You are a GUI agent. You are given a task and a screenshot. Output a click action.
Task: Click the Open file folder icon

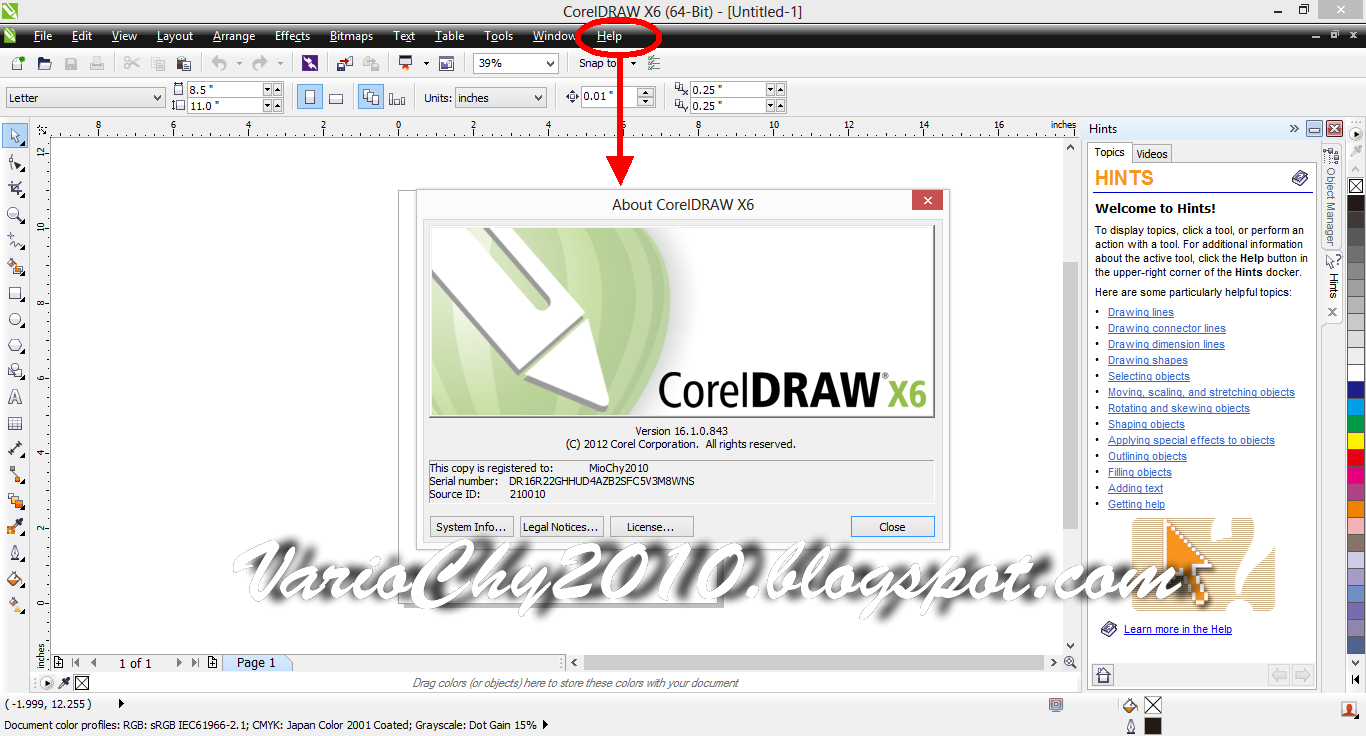(x=44, y=63)
